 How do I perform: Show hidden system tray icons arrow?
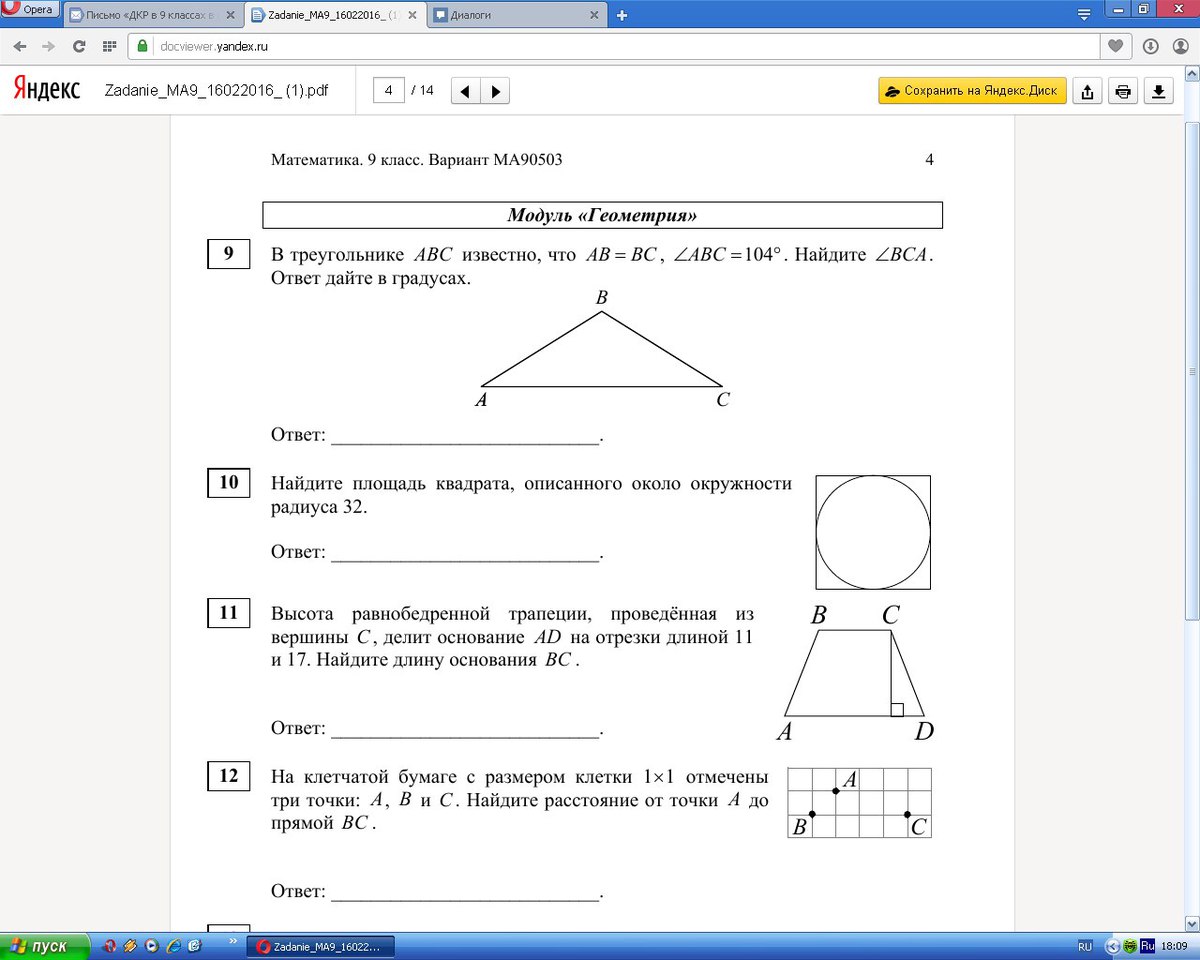tap(1113, 946)
